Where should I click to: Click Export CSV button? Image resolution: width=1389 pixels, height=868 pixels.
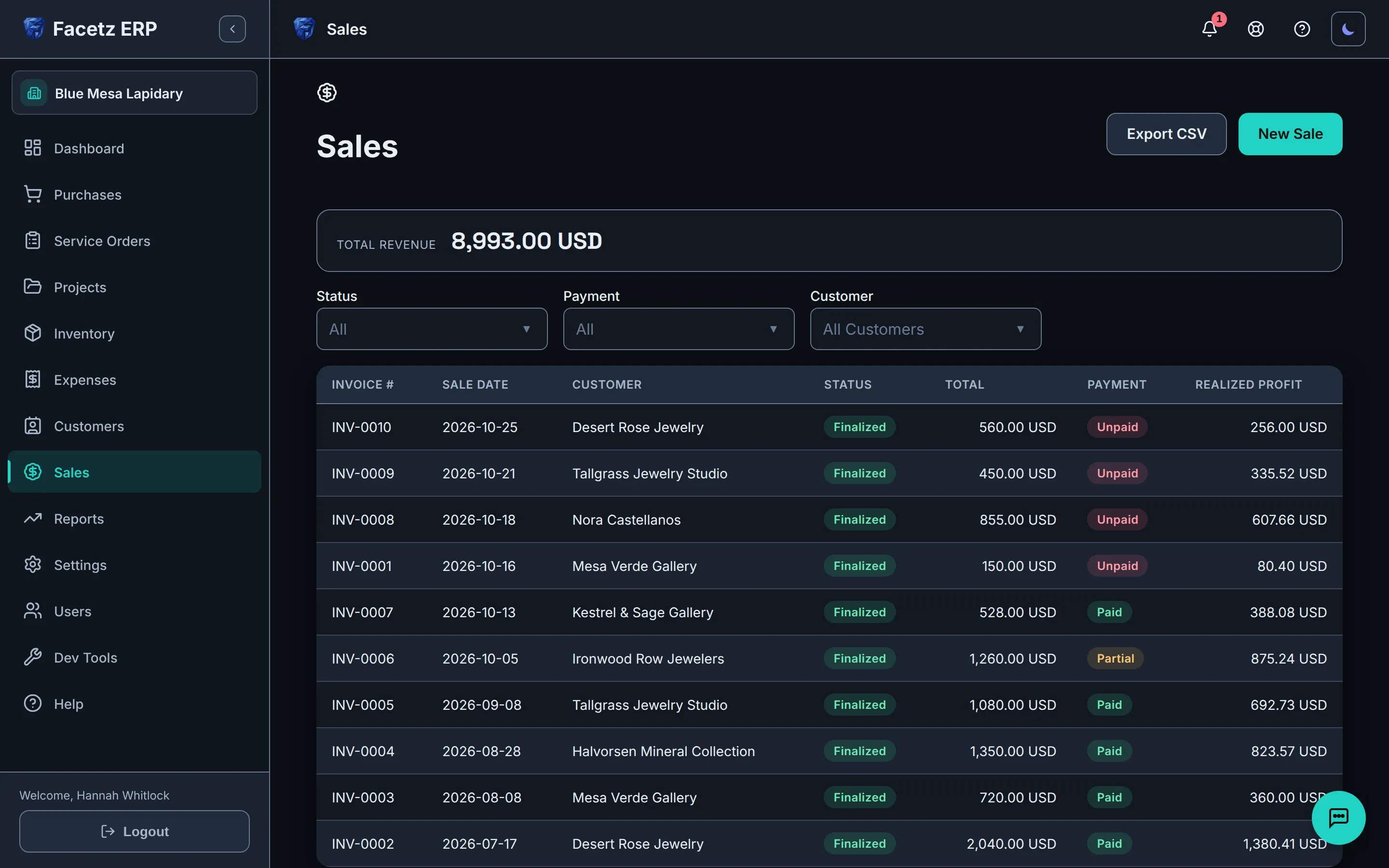point(1166,134)
